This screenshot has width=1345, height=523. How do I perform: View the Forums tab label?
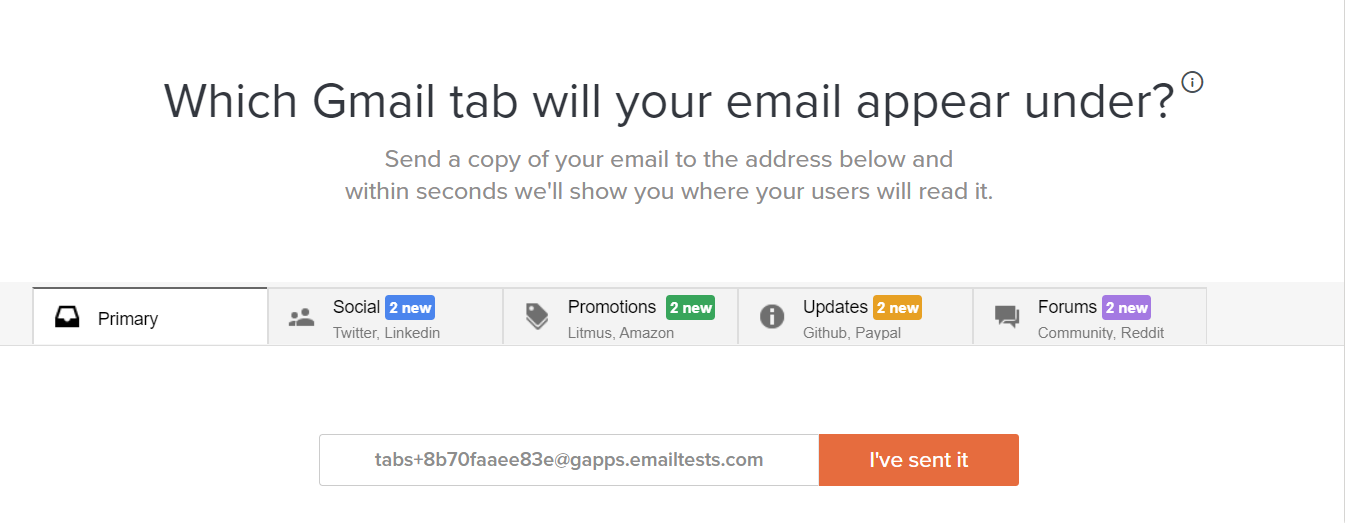[1067, 307]
